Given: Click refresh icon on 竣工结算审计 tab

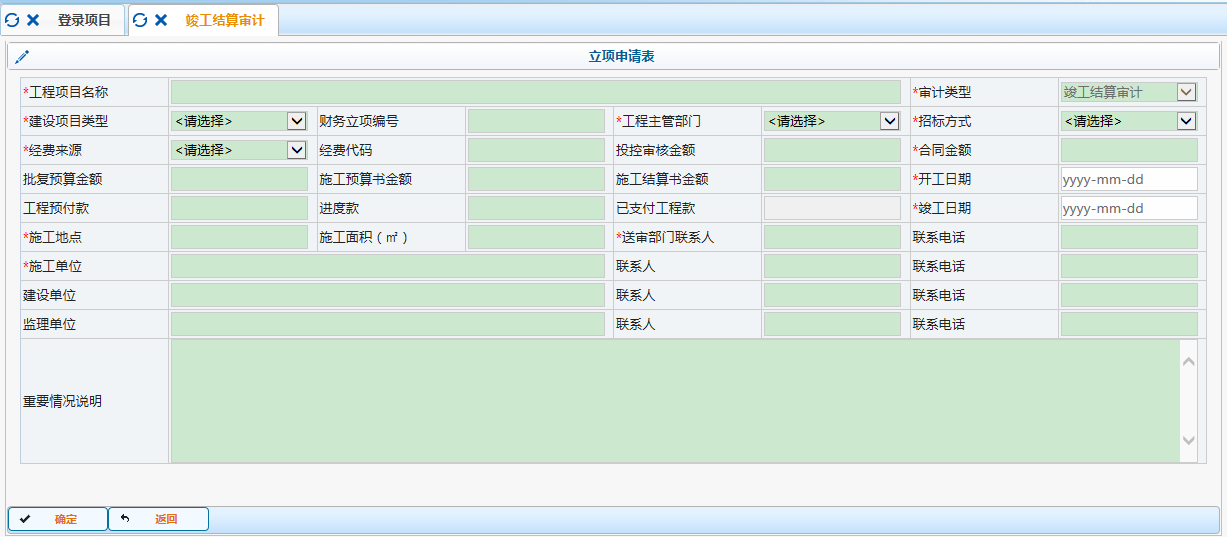Looking at the screenshot, I should click(x=140, y=20).
